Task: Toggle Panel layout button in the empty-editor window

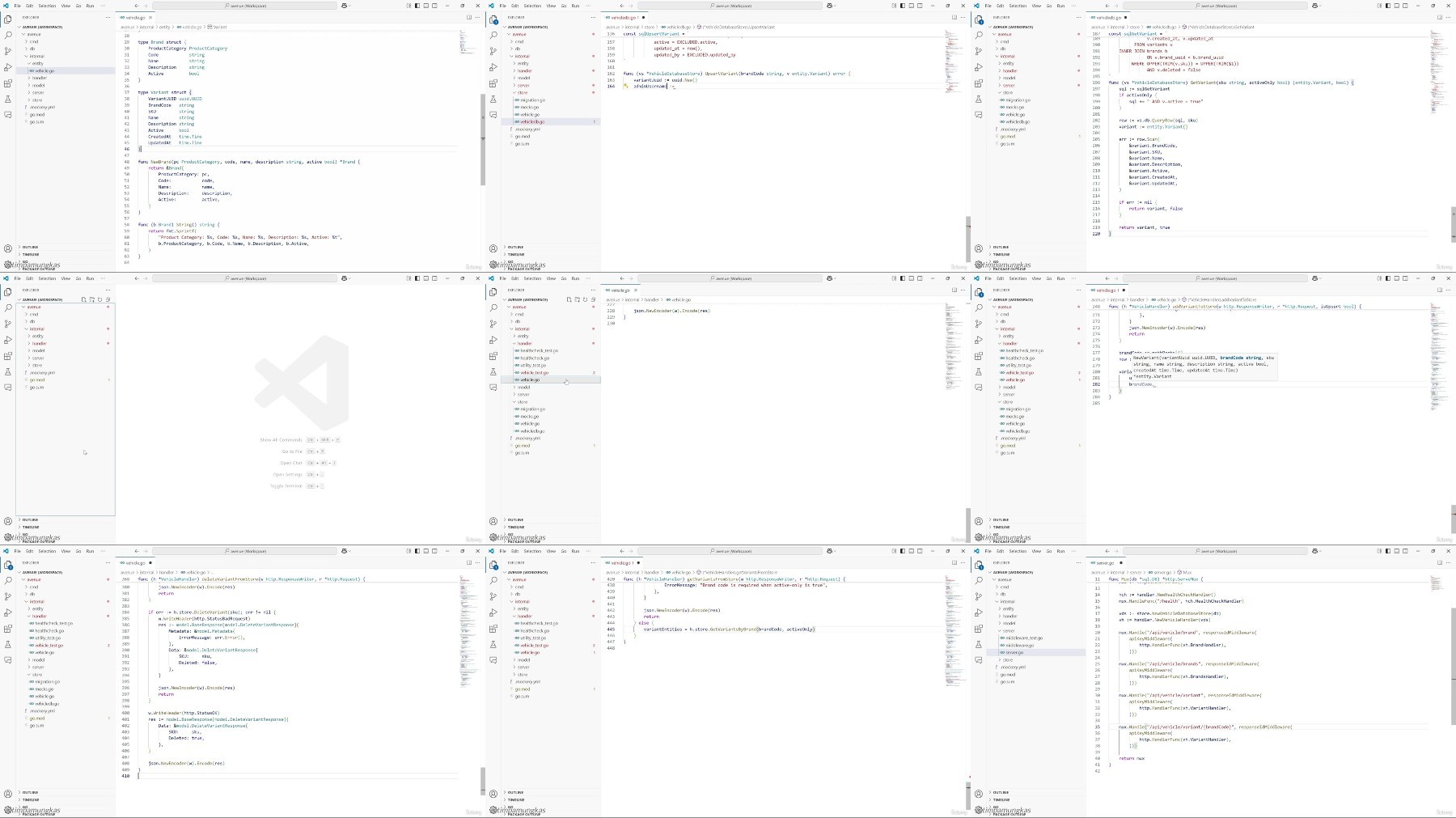Action: [x=426, y=278]
